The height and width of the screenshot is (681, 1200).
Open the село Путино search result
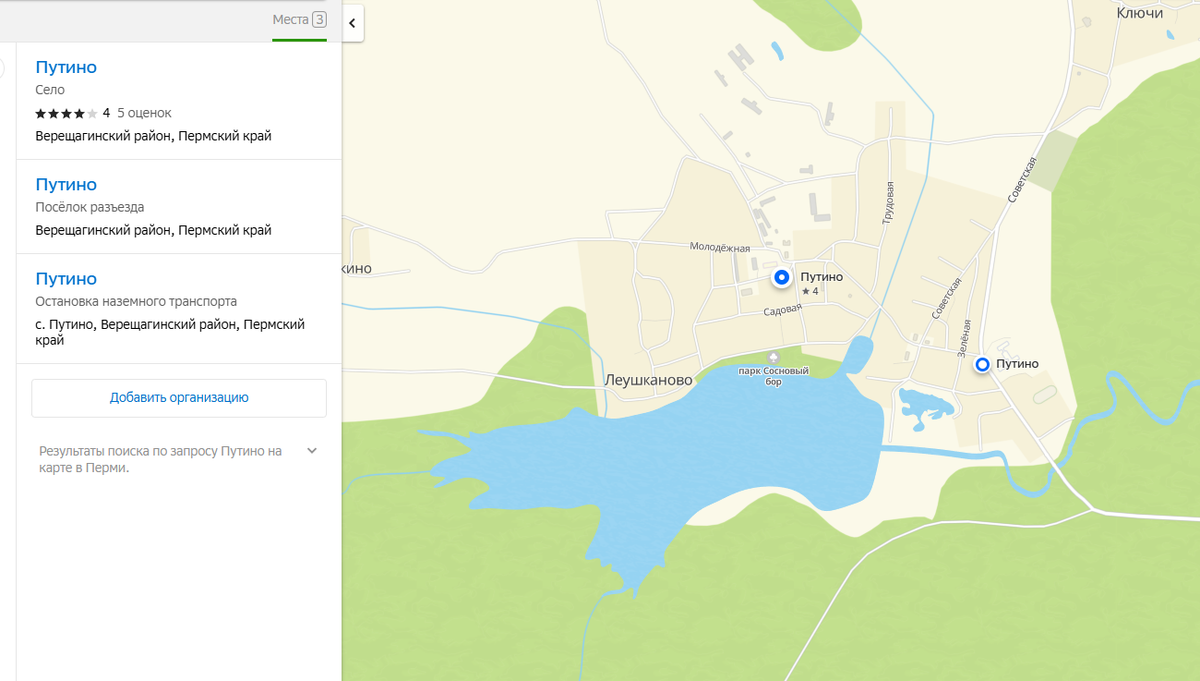65,67
